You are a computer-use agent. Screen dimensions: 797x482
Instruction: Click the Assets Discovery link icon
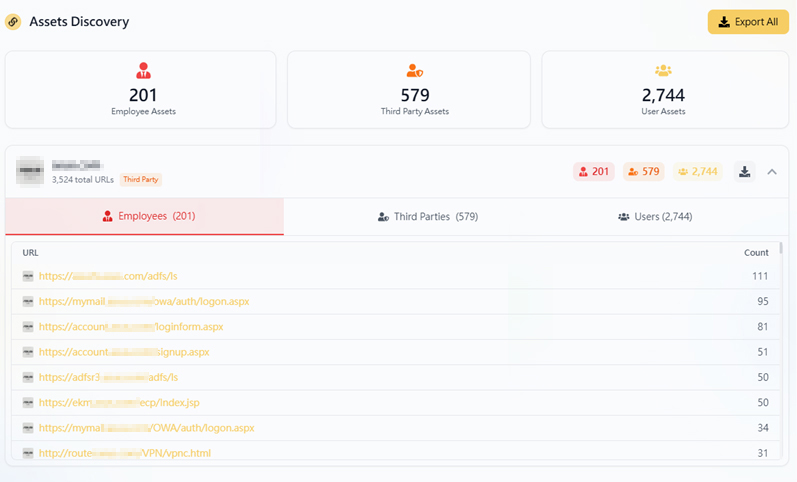13,22
